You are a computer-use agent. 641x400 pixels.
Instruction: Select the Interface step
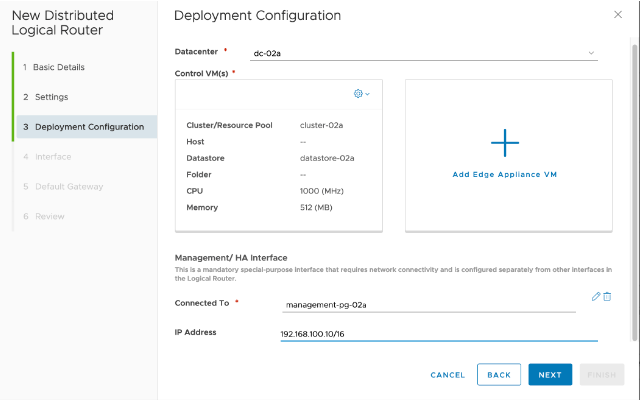(52, 157)
